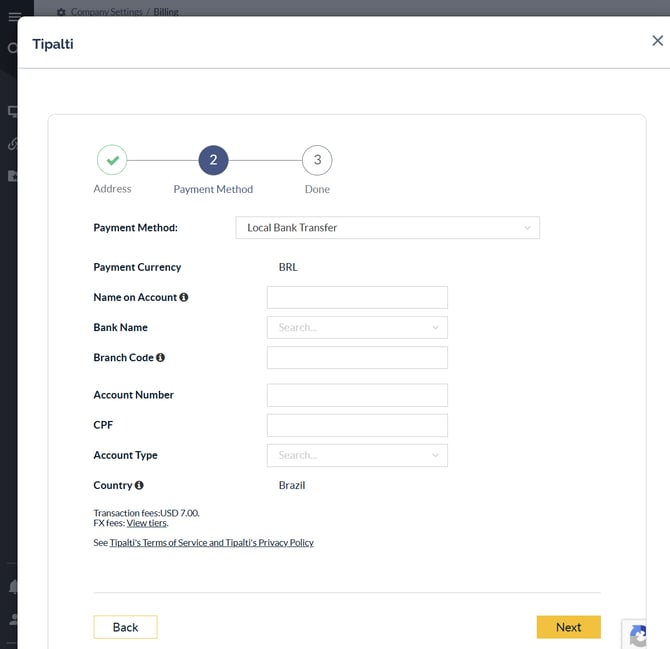
Task: Click the info icon beside Branch Code
Action: (160, 357)
